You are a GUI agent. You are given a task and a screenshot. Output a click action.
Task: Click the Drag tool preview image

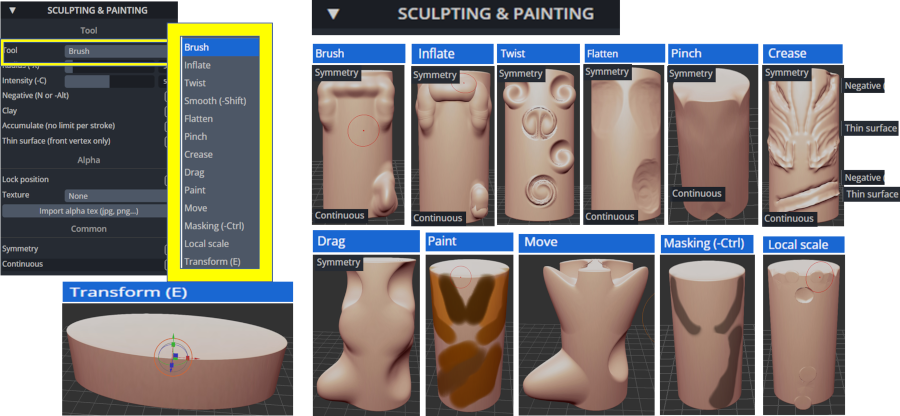366,335
